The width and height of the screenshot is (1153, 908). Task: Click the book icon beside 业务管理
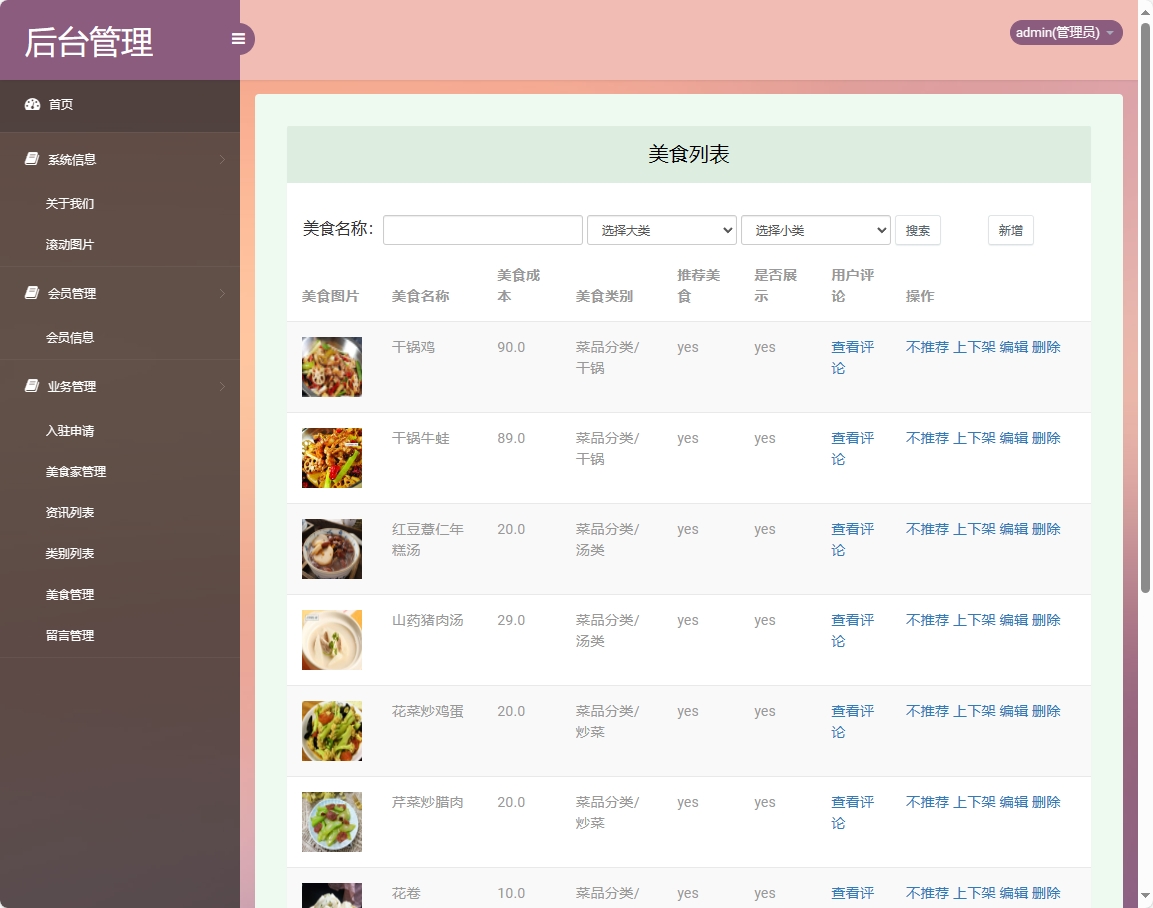coord(32,386)
